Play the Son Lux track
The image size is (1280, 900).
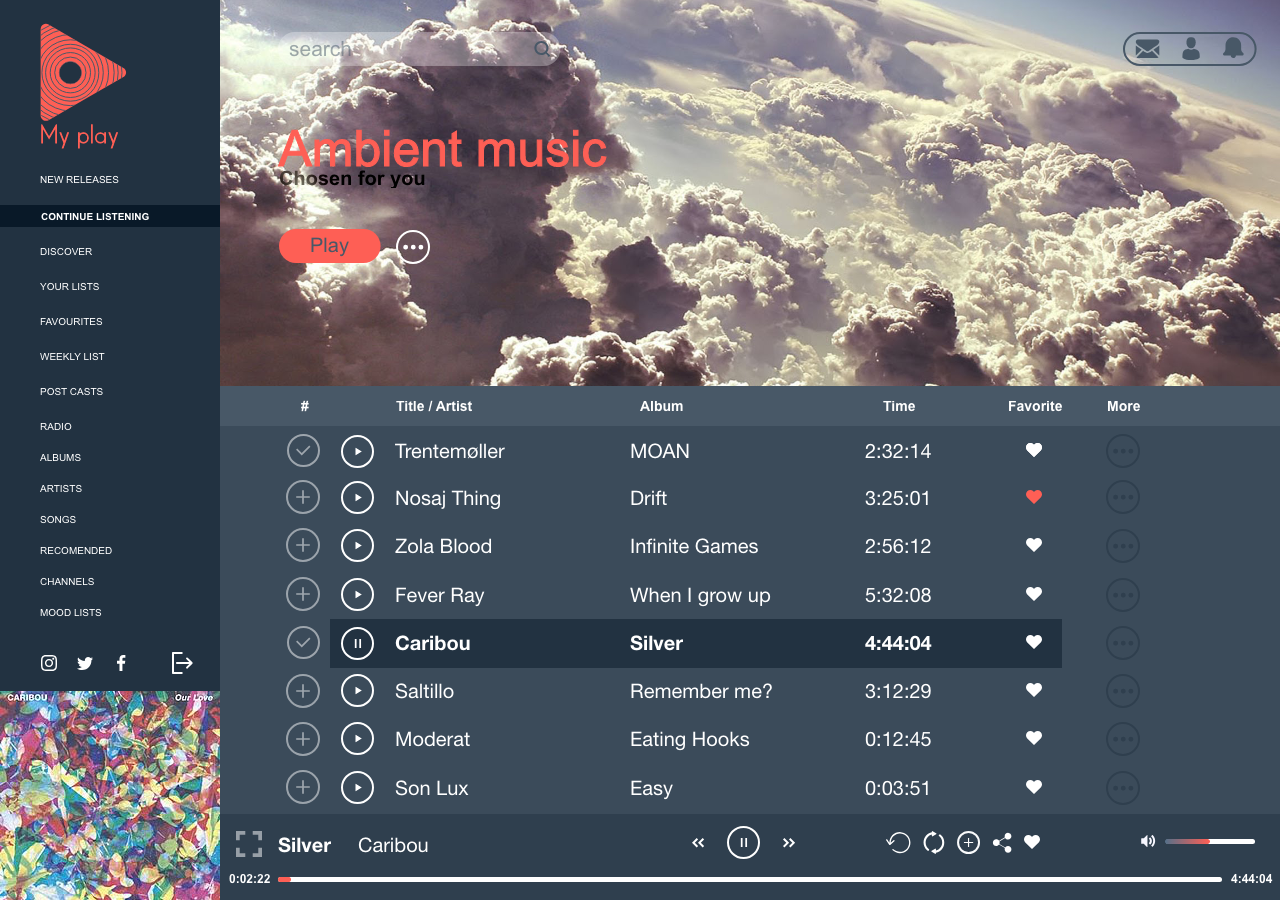357,787
